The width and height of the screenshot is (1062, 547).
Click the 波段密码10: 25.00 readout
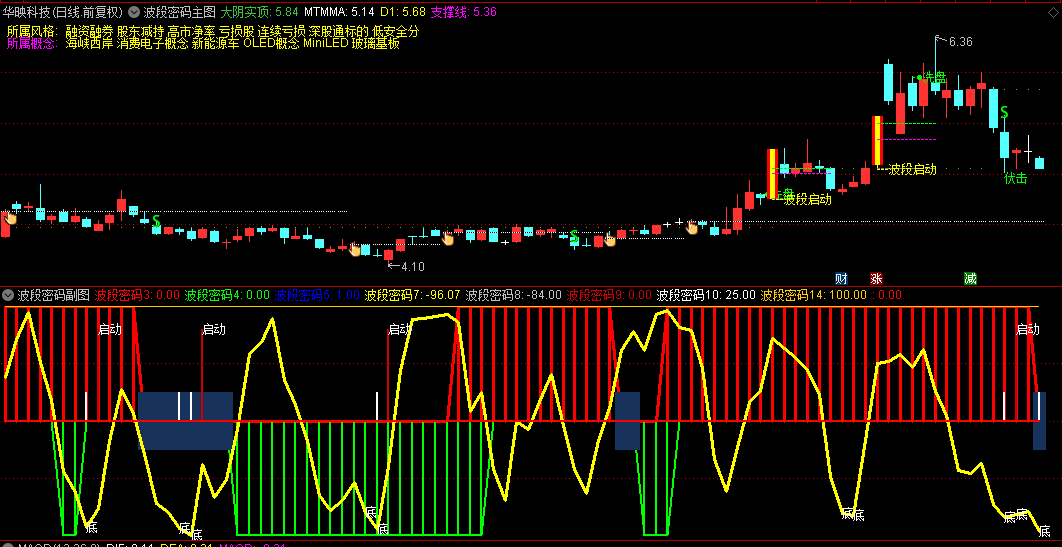pos(706,294)
